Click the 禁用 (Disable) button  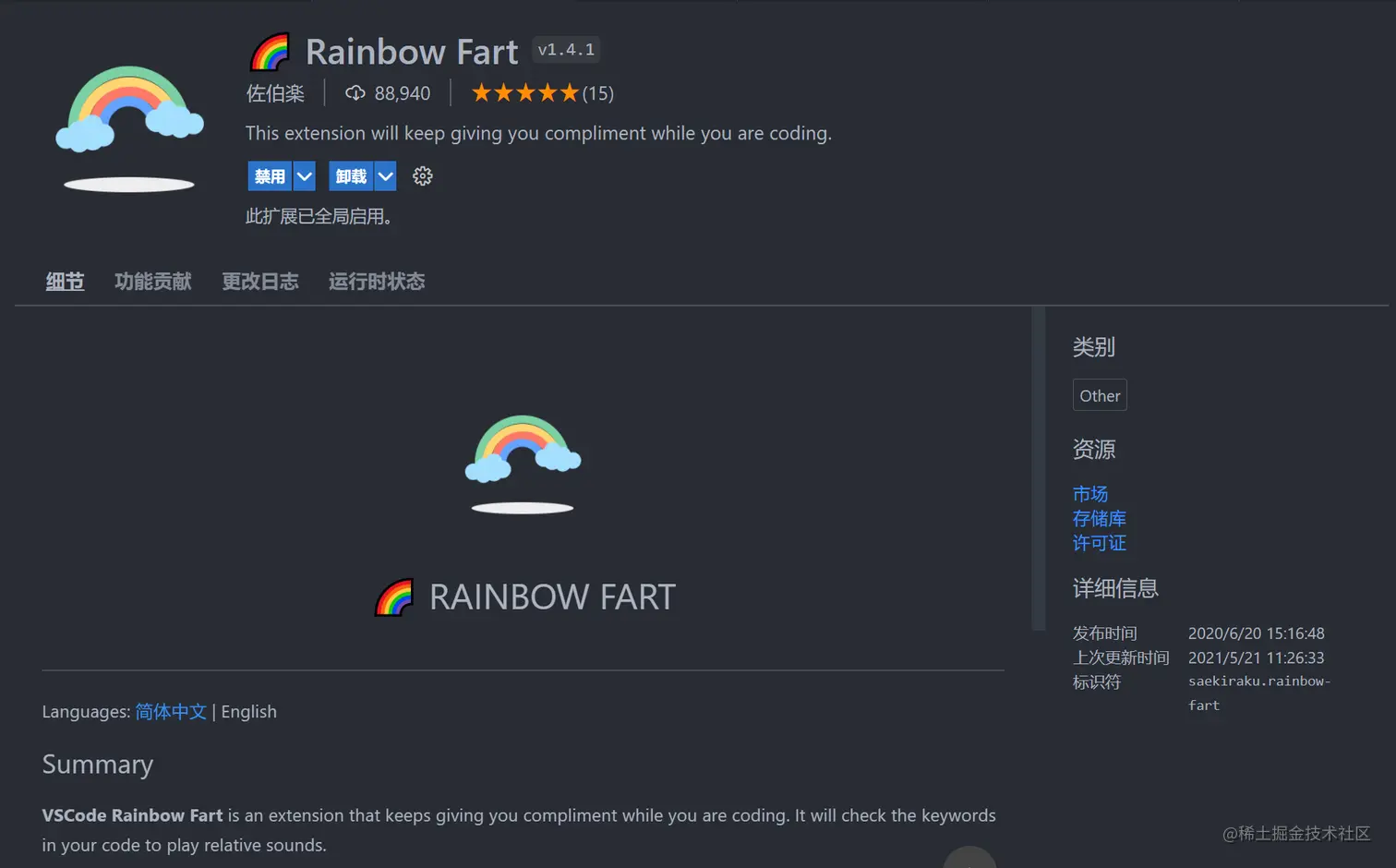tap(270, 176)
